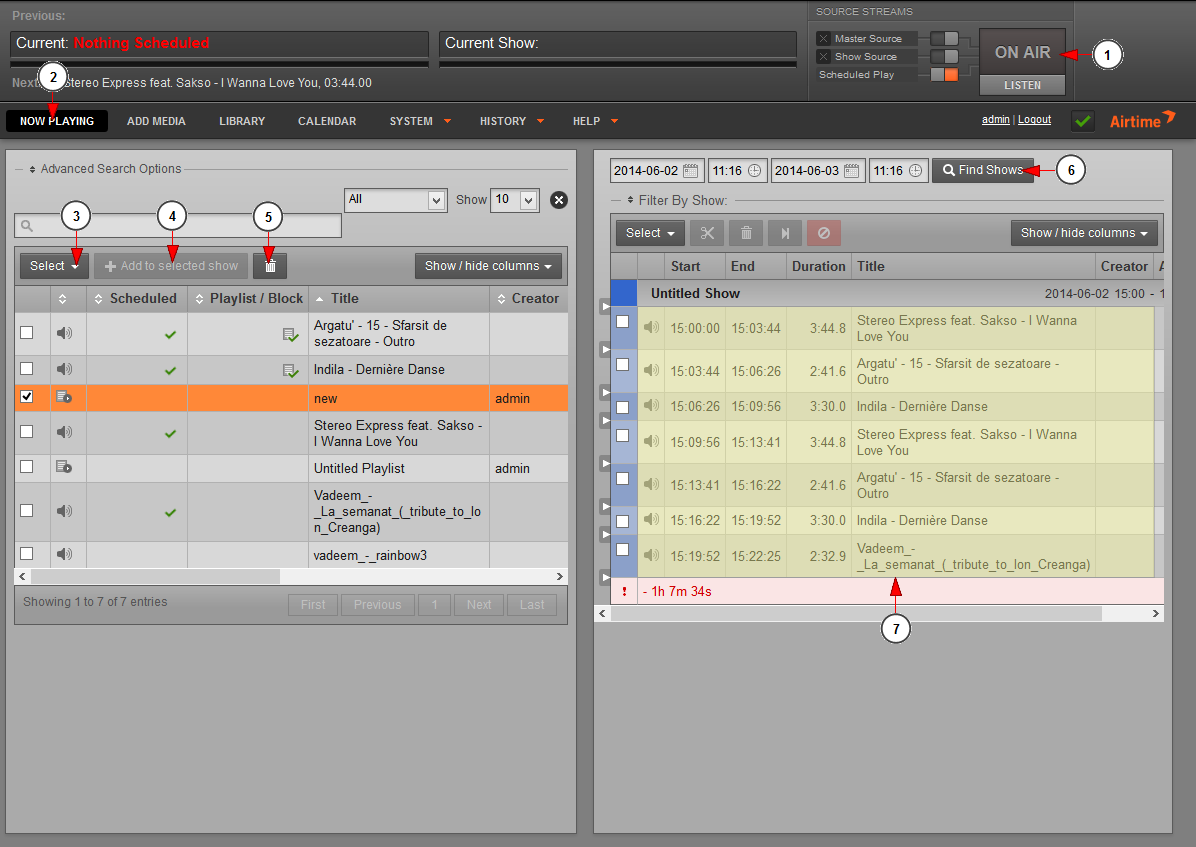
Task: Sort library by the Creator column
Action: point(529,298)
